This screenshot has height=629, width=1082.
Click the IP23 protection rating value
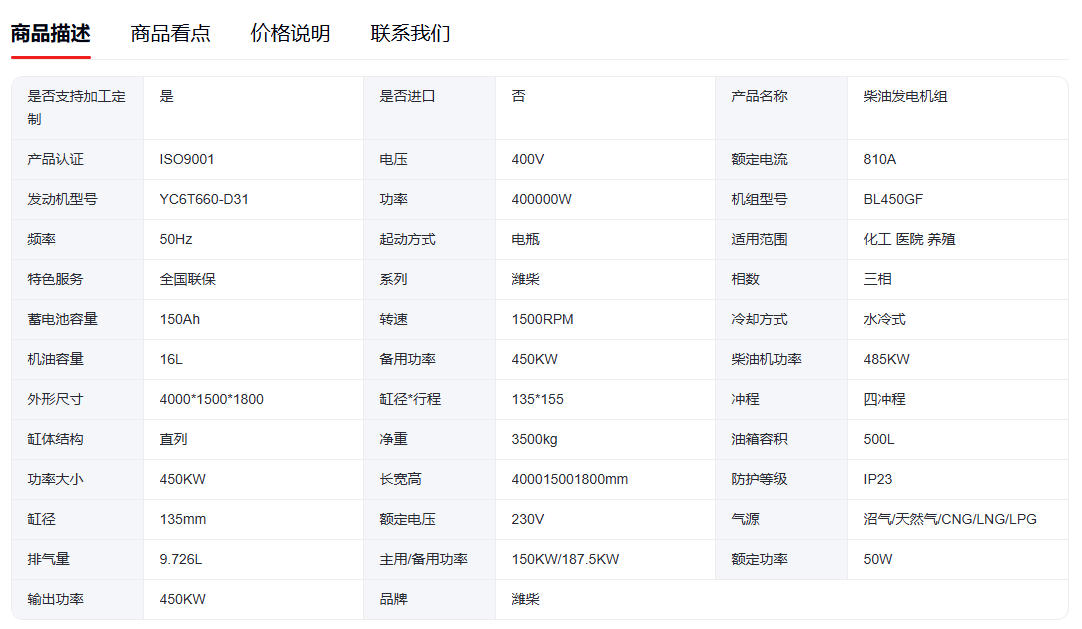(877, 479)
